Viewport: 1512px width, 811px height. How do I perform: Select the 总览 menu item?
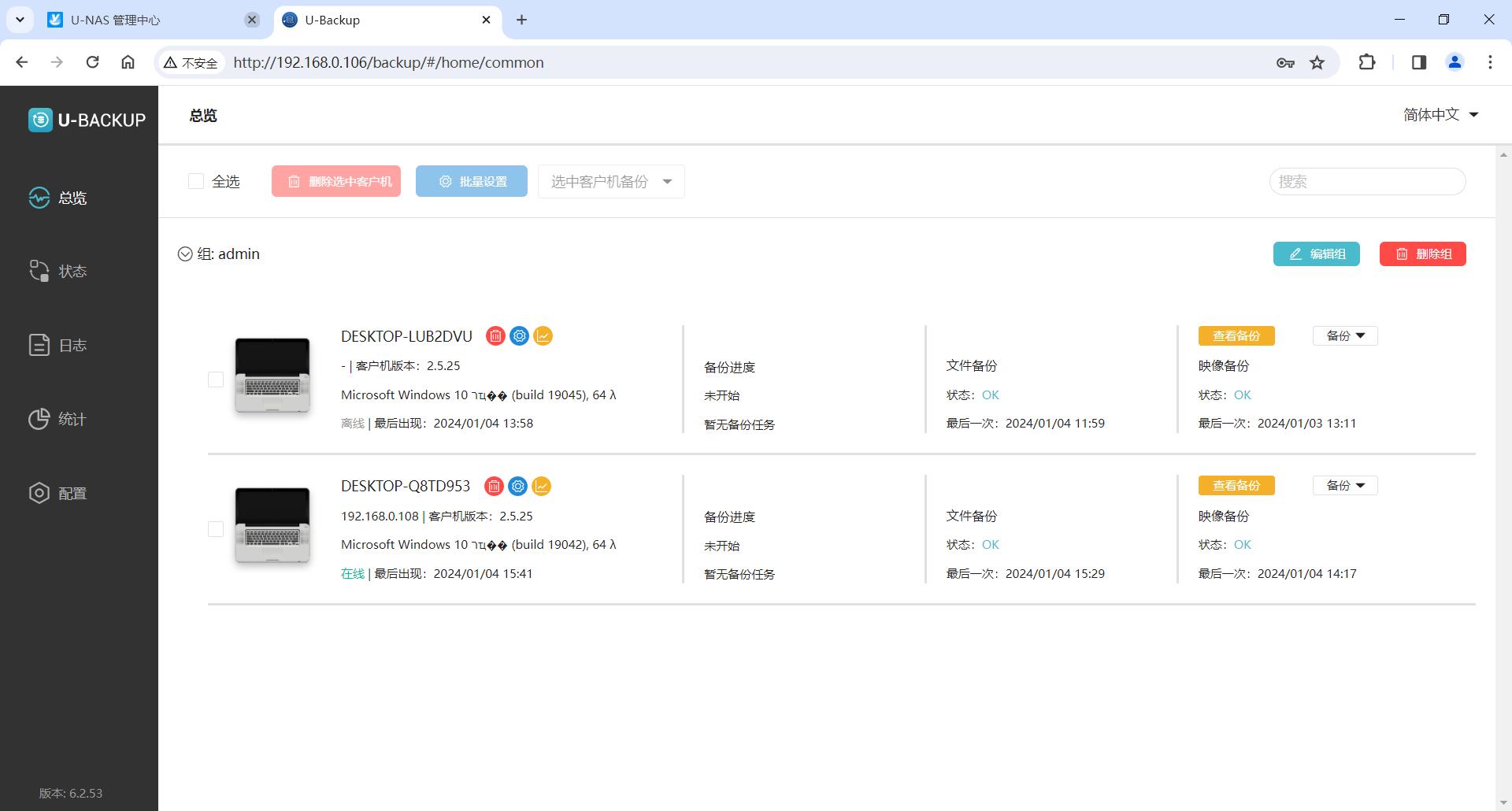pos(72,198)
